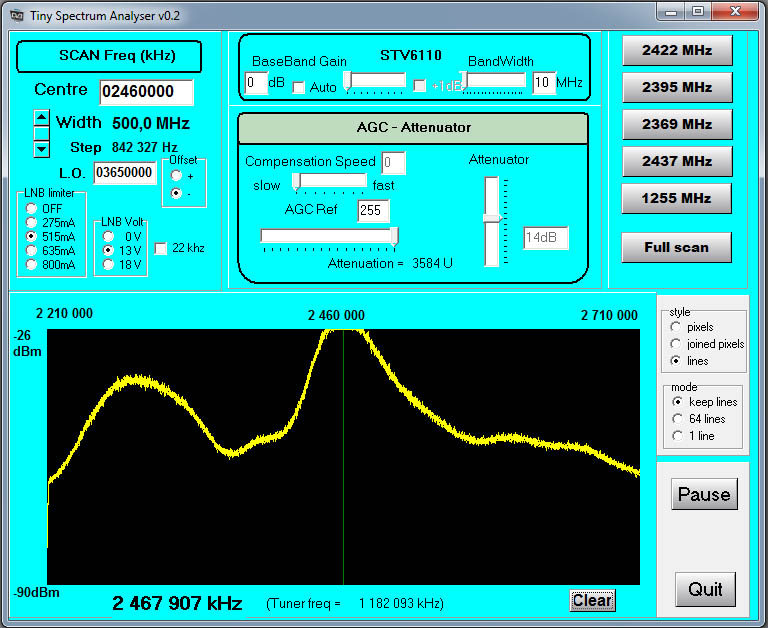Viewport: 768px width, 628px height.
Task: Set LNB limiter to 275mA
Action: point(31,222)
